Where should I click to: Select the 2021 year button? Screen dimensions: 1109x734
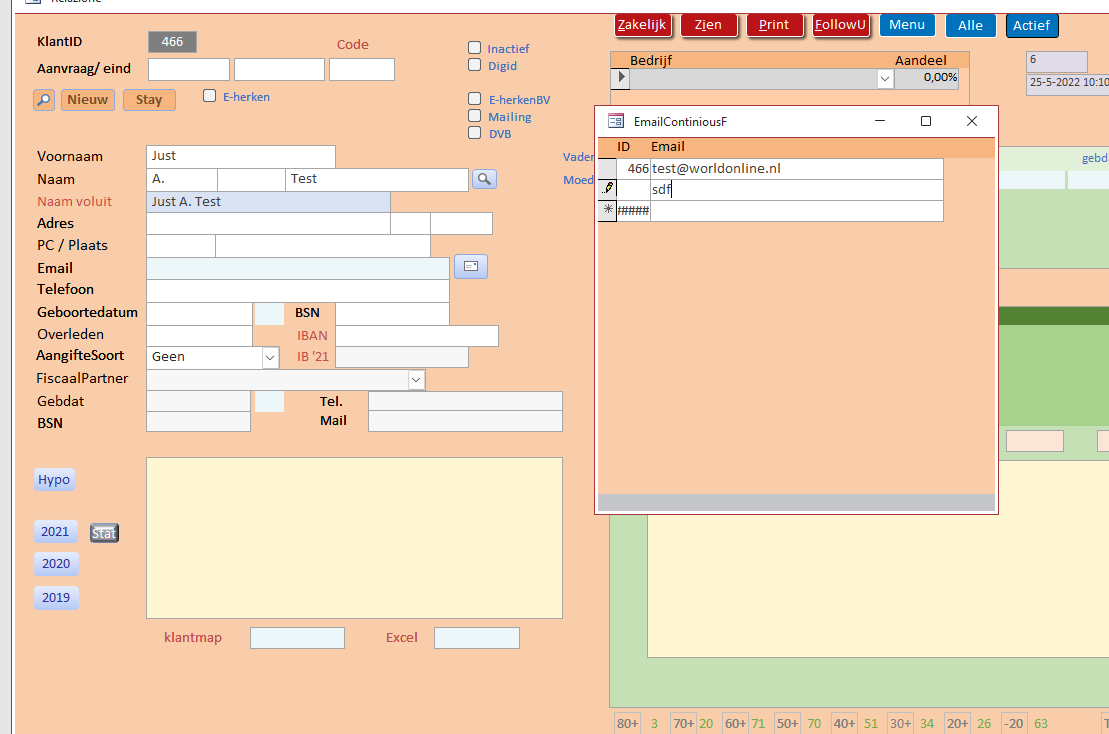(55, 532)
